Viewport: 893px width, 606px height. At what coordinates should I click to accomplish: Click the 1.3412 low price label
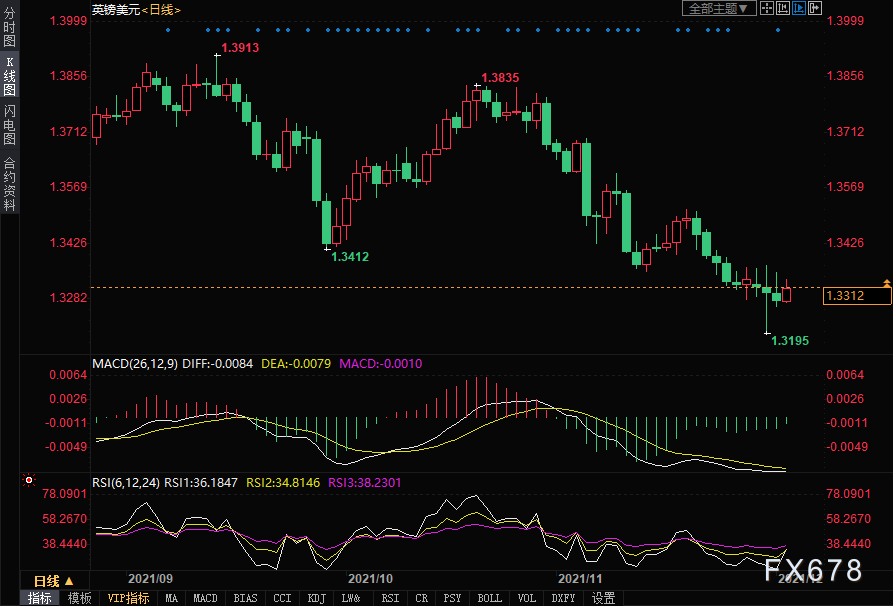350,257
